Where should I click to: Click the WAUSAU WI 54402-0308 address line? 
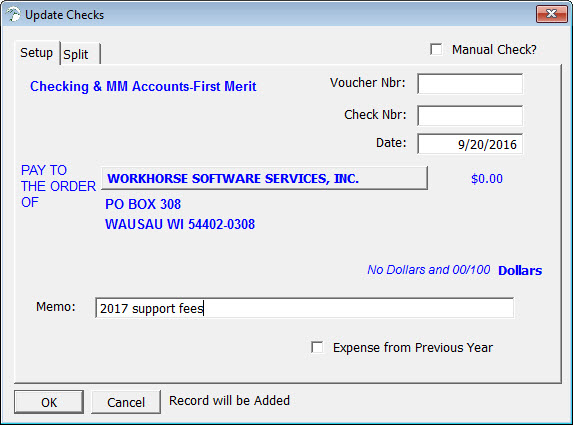tap(180, 224)
